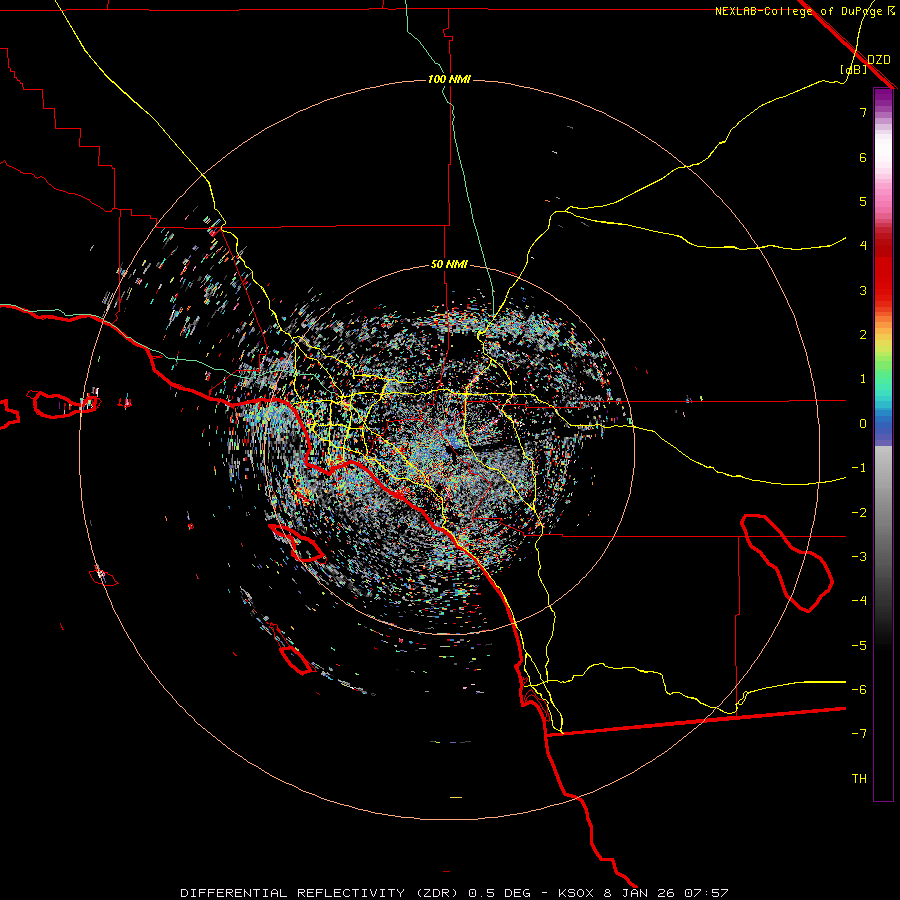This screenshot has height=900, width=900.
Task: Click the -5 value on the color scale
Action: tap(859, 646)
